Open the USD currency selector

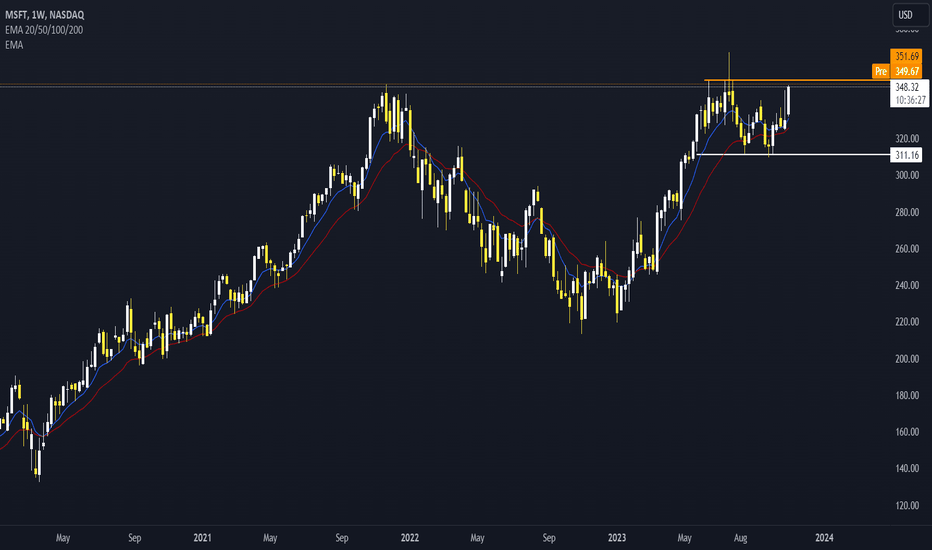click(x=910, y=15)
